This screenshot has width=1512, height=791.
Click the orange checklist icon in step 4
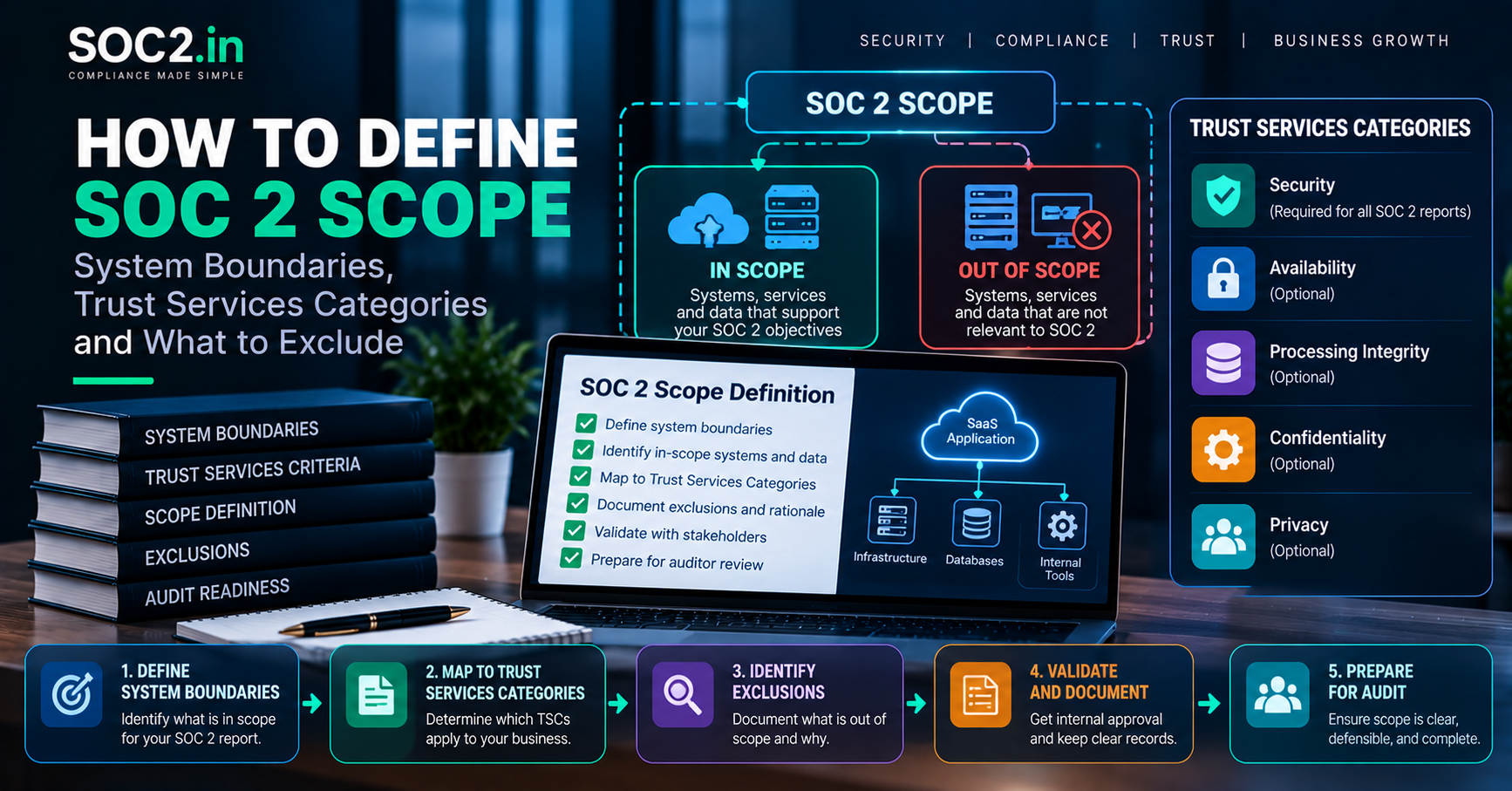(980, 695)
